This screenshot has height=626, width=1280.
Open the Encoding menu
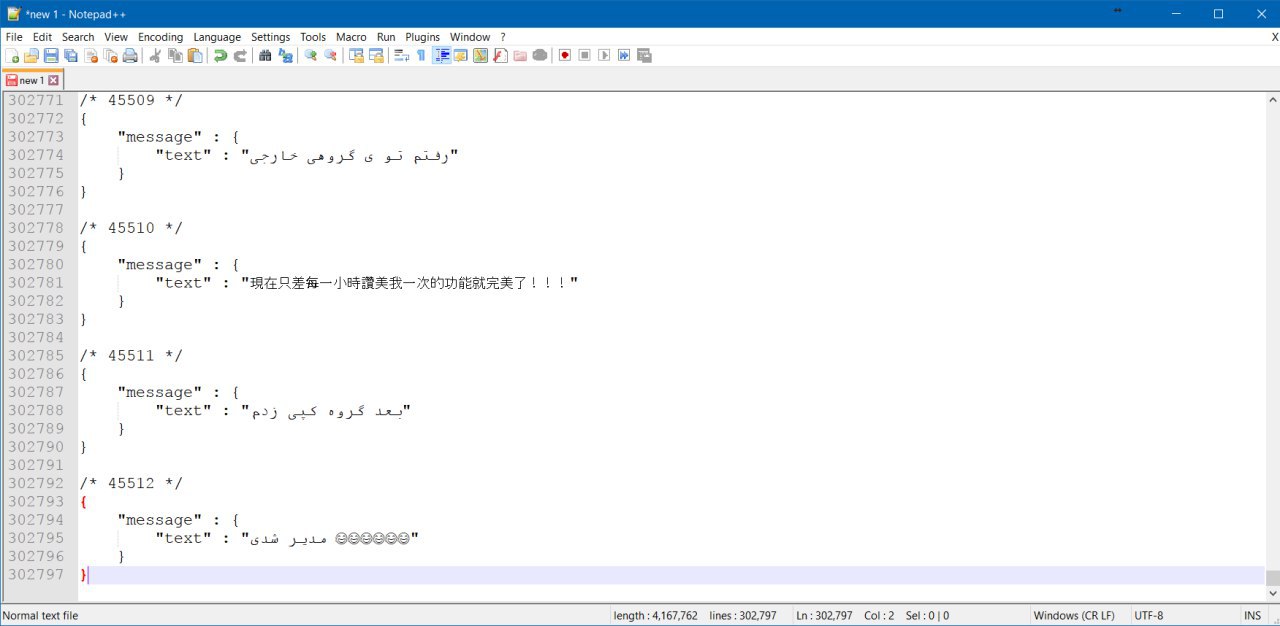click(x=160, y=37)
